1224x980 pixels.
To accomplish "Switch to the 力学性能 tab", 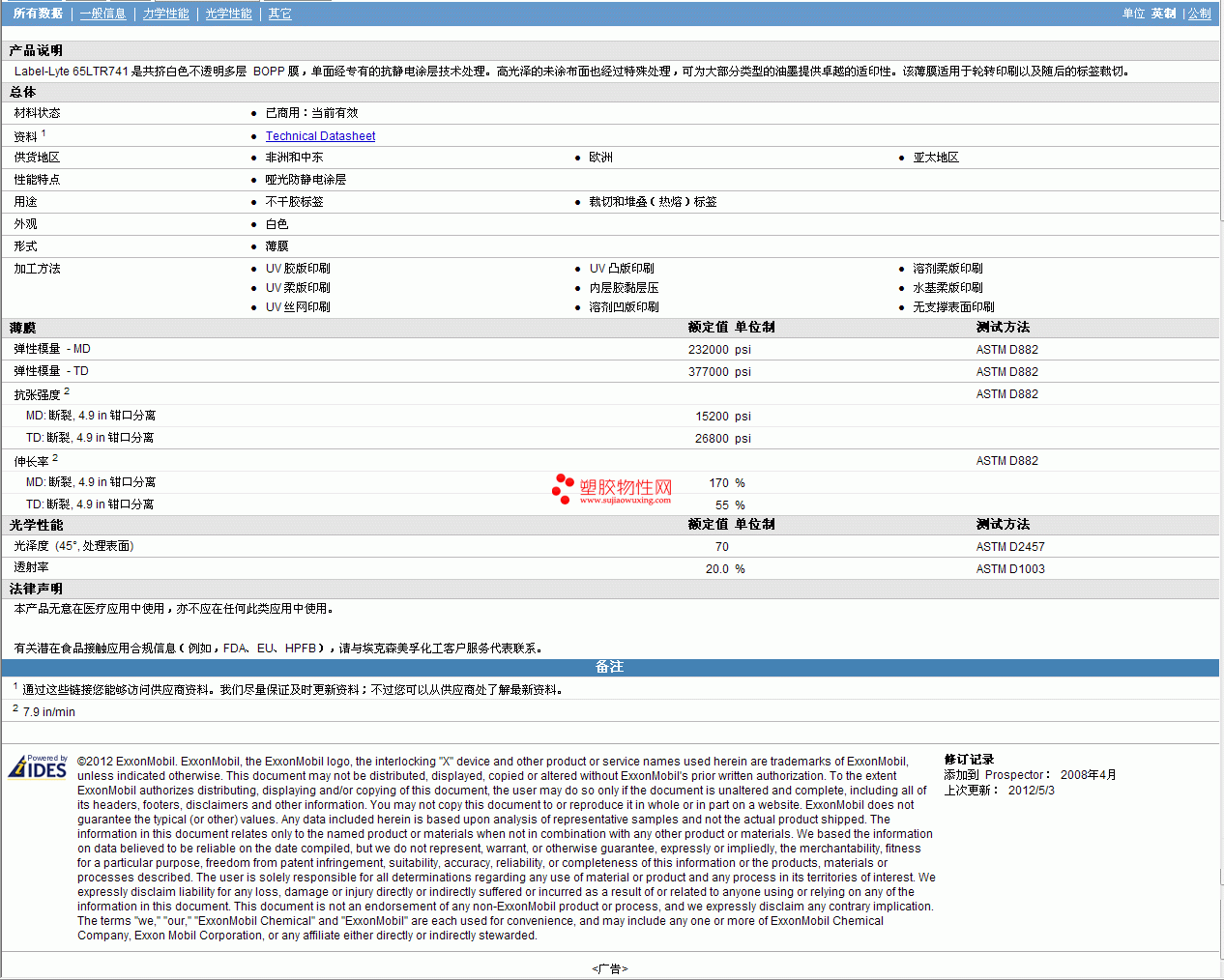I will tap(166, 14).
